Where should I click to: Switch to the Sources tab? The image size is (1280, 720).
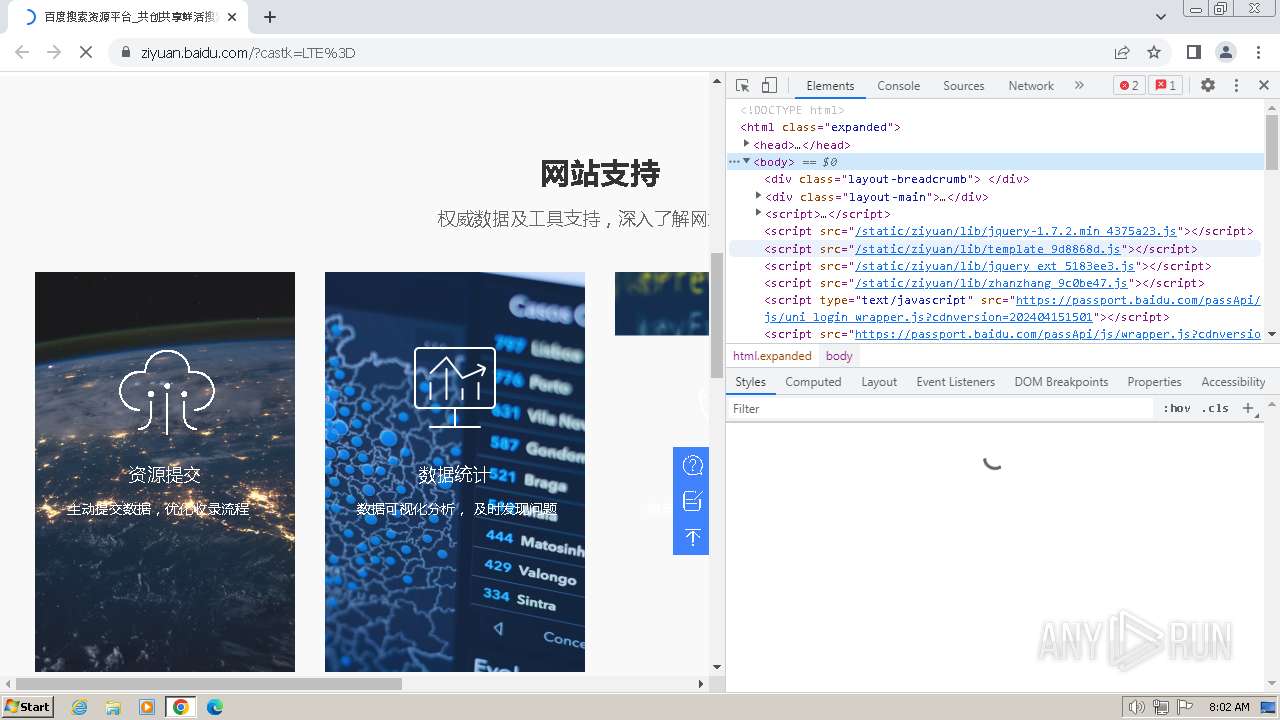(964, 86)
